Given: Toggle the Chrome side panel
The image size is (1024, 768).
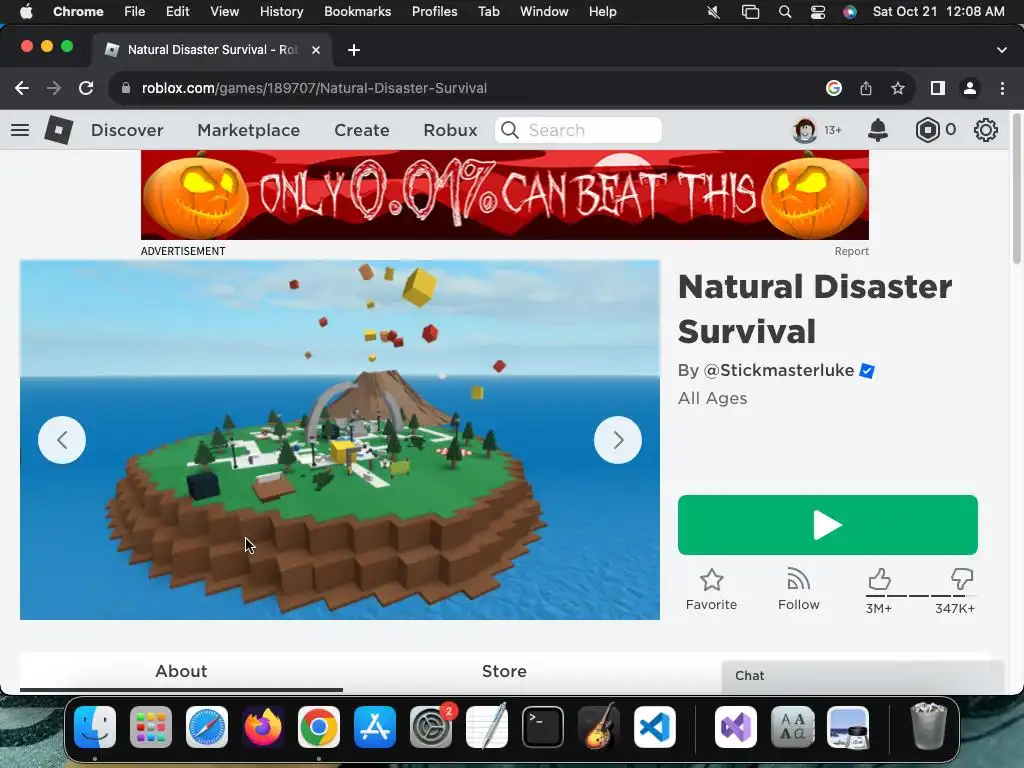Looking at the screenshot, I should point(938,88).
